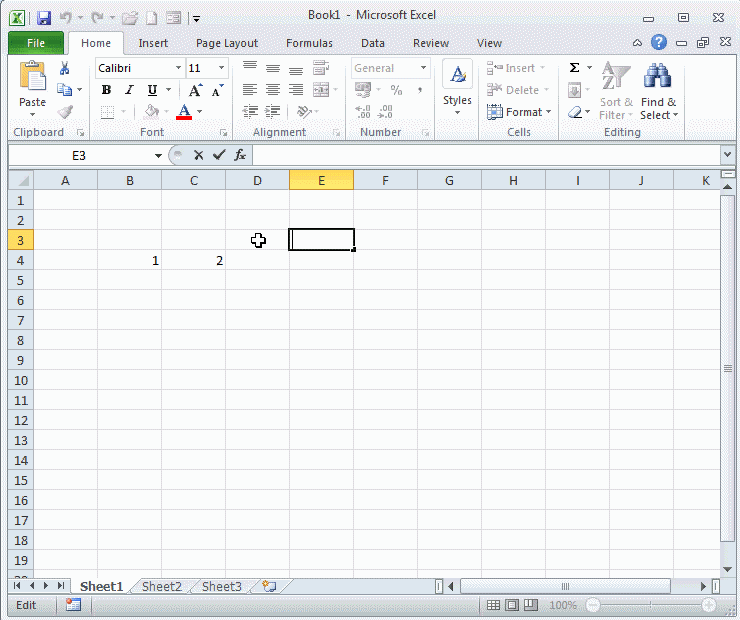The height and width of the screenshot is (620, 740).
Task: Switch to the Sheet2 worksheet tab
Action: [162, 587]
